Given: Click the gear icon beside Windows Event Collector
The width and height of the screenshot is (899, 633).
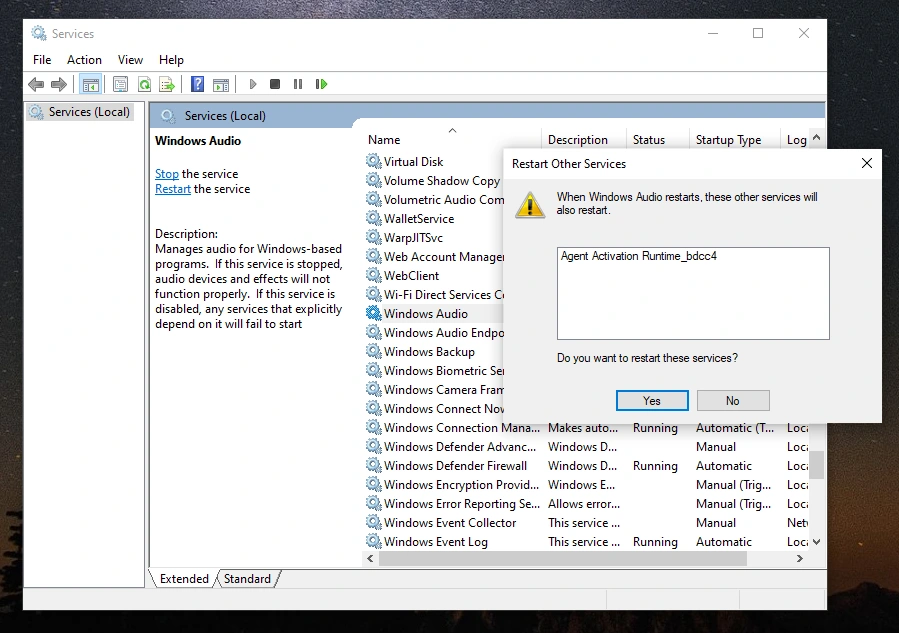Looking at the screenshot, I should tap(374, 522).
